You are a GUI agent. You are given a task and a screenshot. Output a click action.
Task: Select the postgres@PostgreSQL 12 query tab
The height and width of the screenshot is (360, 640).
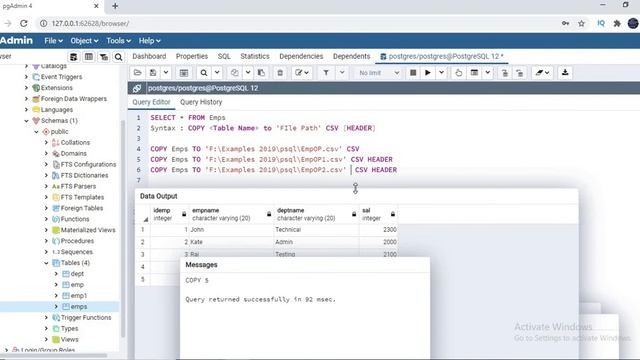(x=442, y=56)
